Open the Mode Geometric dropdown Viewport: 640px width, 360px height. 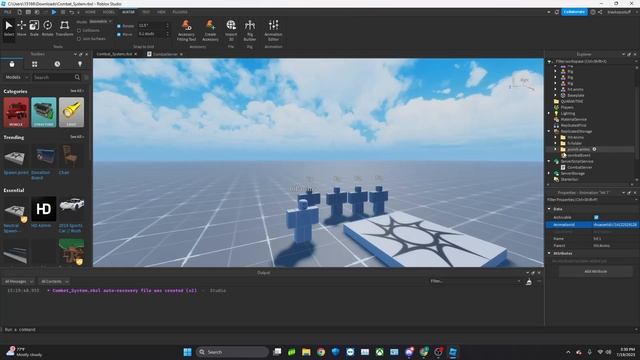[x=100, y=22]
